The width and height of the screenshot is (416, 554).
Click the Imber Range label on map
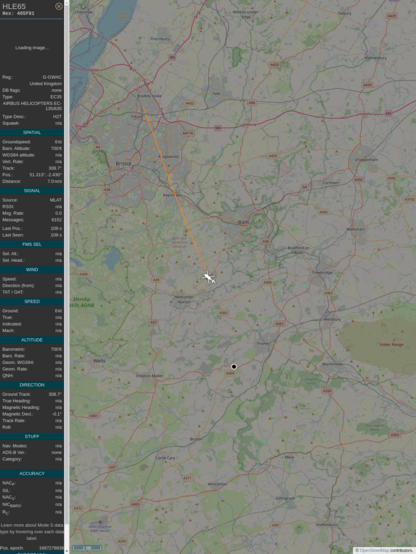(x=391, y=344)
